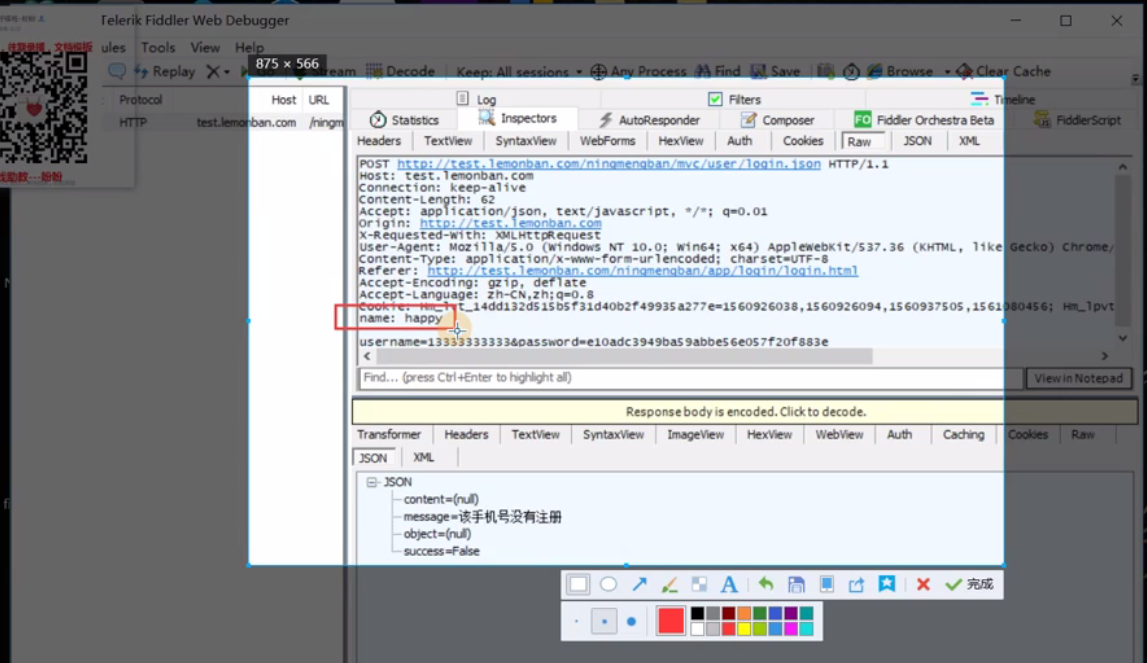Click Response body is encoded bar to decode
Viewport: 1147px width, 663px height.
click(x=745, y=412)
